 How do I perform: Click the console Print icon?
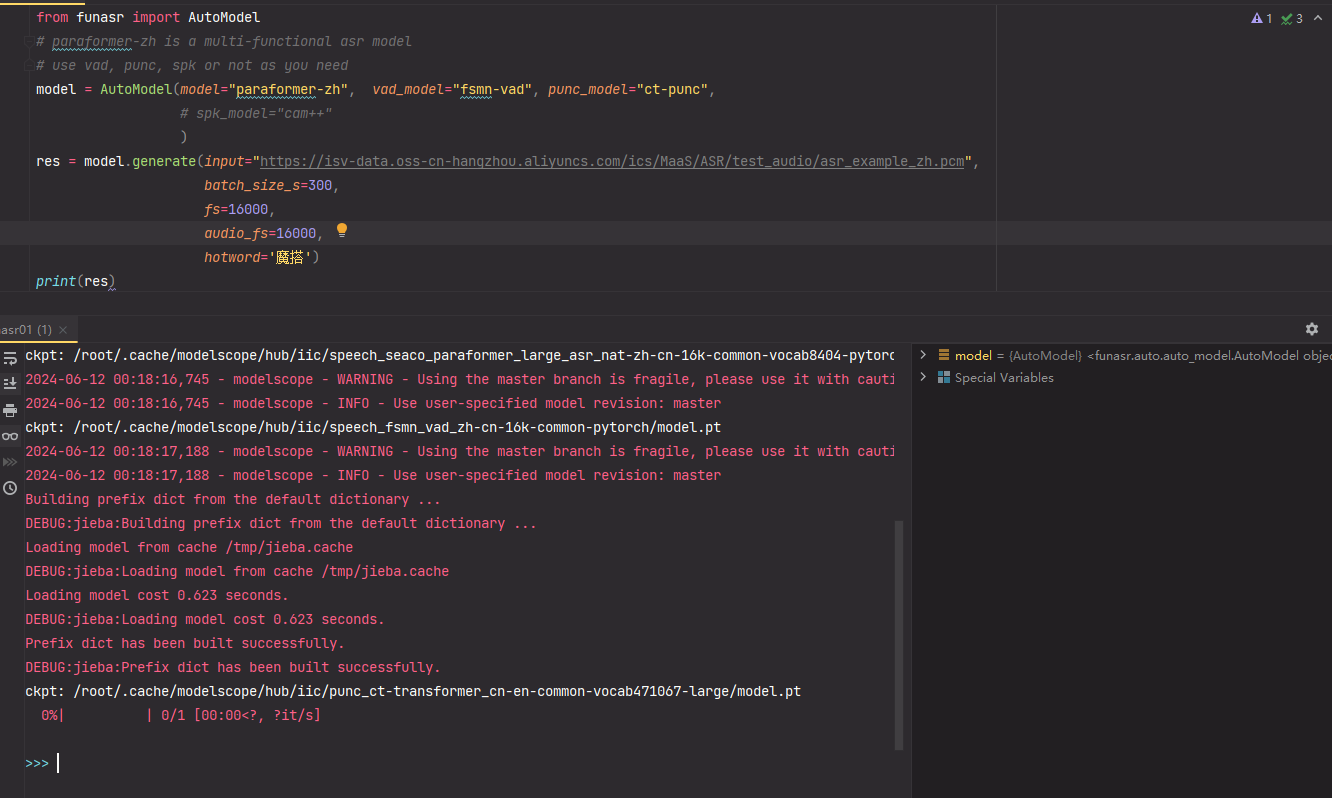tap(10, 410)
